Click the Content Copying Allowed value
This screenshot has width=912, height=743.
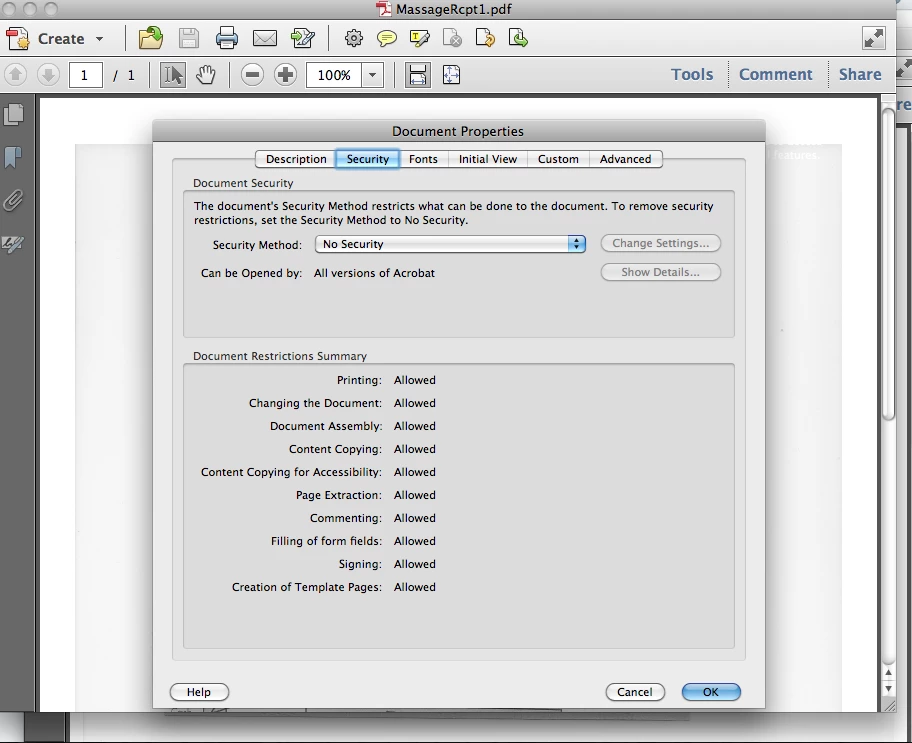pyautogui.click(x=415, y=449)
